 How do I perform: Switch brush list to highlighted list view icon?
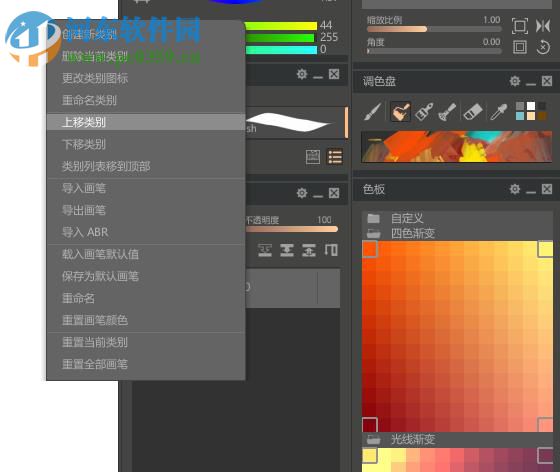(335, 157)
